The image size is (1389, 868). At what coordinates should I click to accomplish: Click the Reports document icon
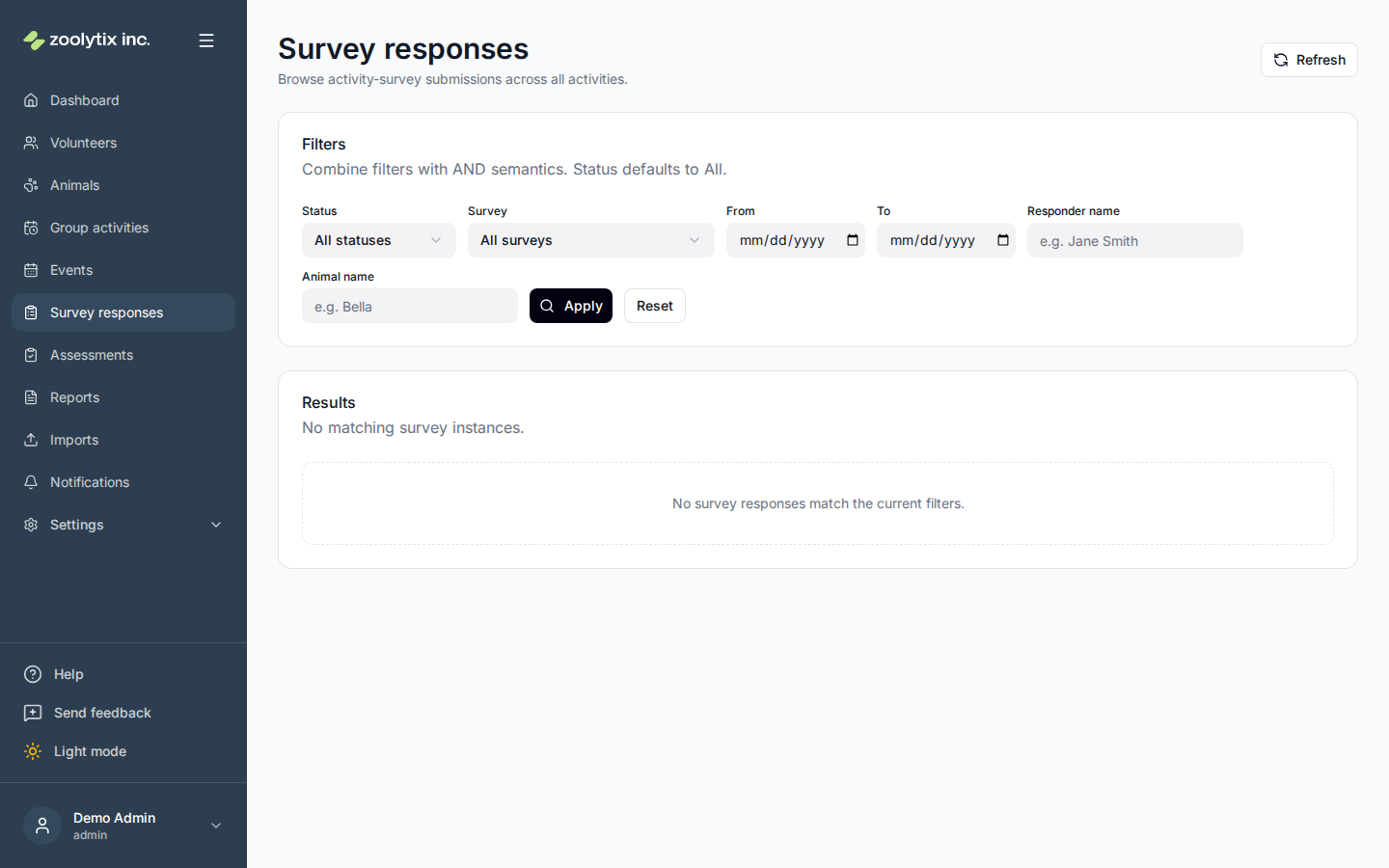pos(31,397)
